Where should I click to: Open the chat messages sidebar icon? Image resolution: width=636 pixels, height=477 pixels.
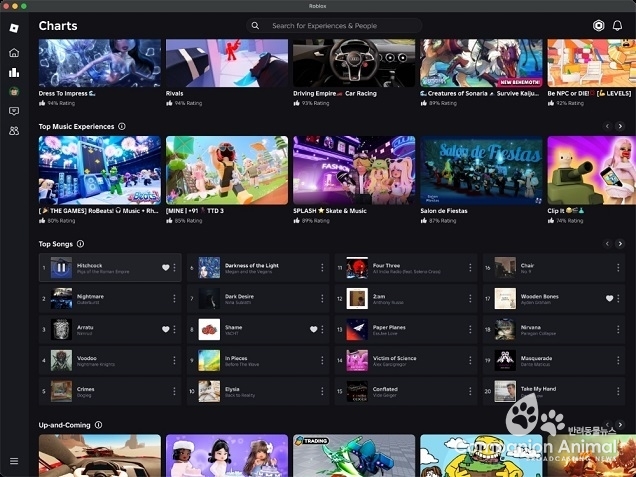pos(14,111)
